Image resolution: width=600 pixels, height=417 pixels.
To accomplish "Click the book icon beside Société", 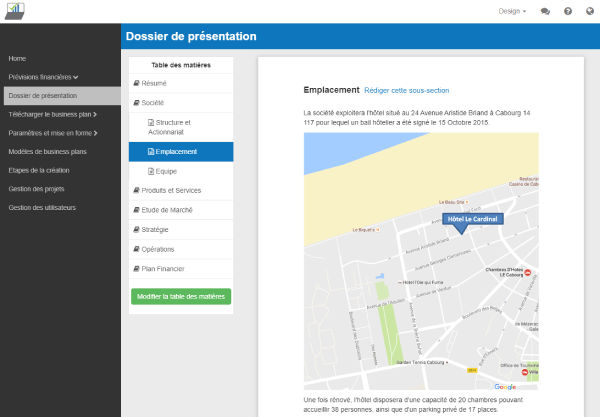I will pyautogui.click(x=136, y=103).
